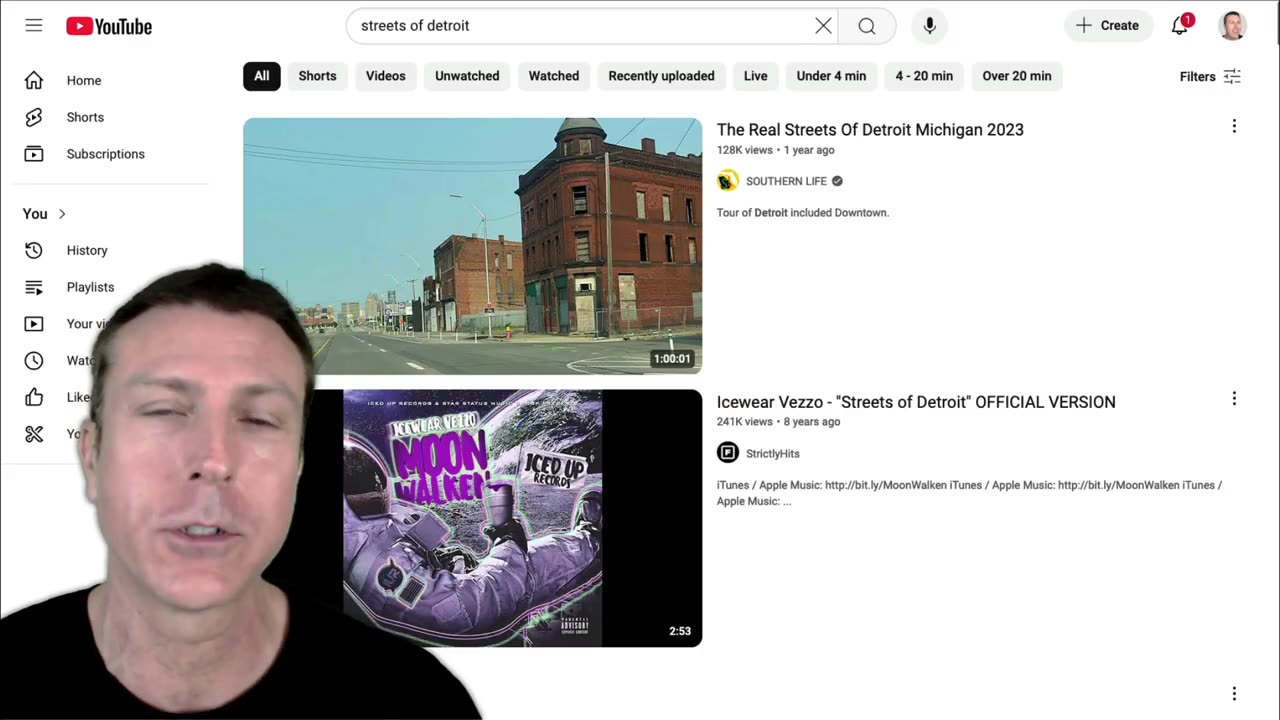The height and width of the screenshot is (720, 1280).
Task: Open more options for Real Streets video
Action: 1234,126
